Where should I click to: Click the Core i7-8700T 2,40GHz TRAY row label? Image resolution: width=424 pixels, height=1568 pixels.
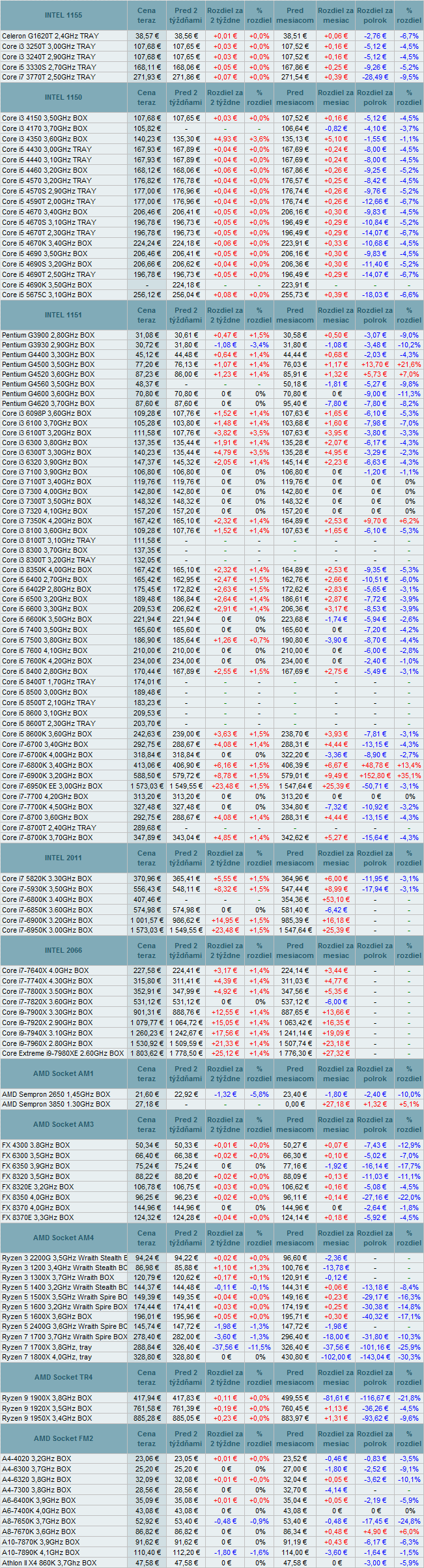[x=48, y=828]
